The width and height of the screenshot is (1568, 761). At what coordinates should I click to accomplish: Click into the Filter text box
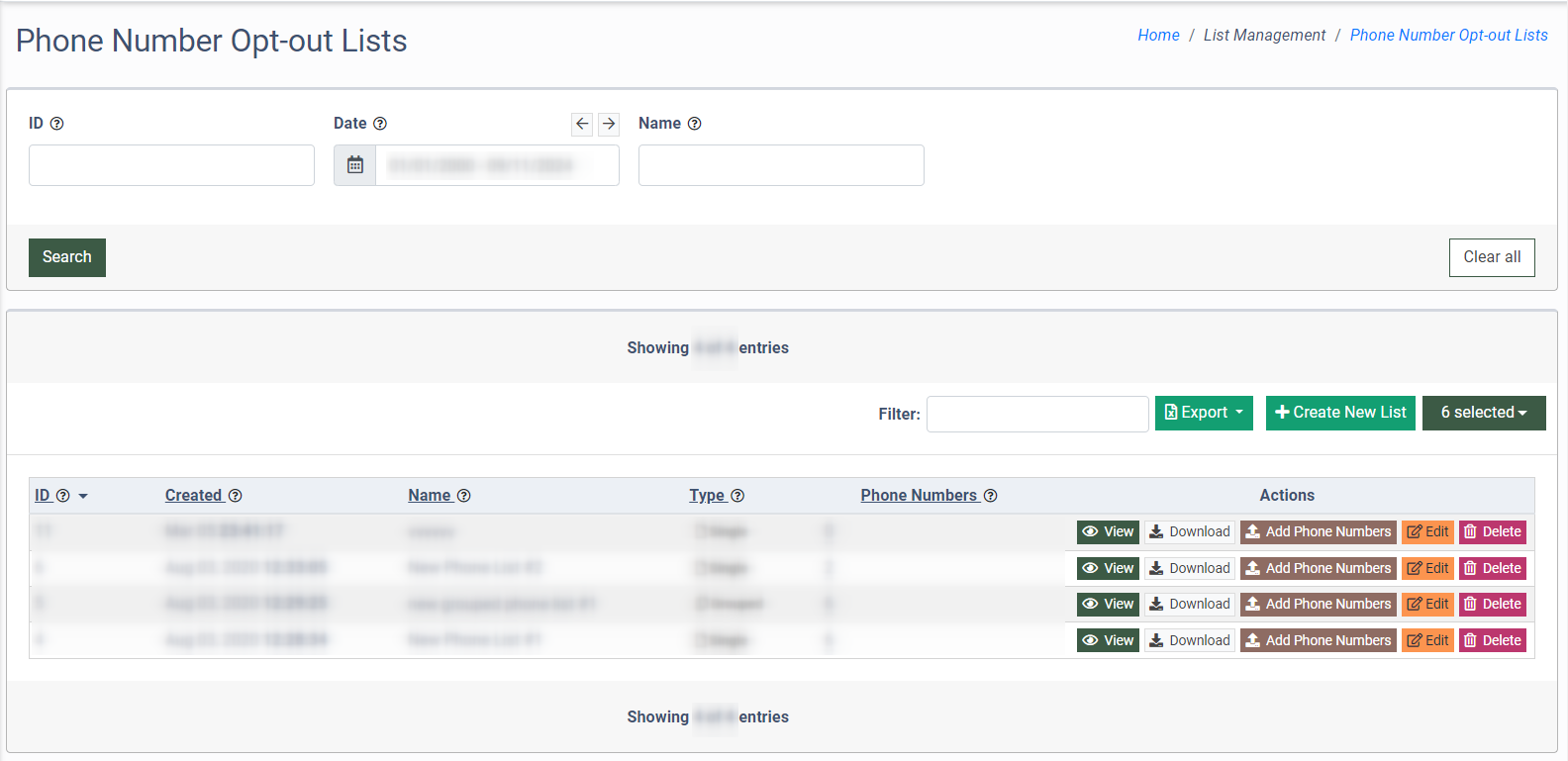(1037, 414)
